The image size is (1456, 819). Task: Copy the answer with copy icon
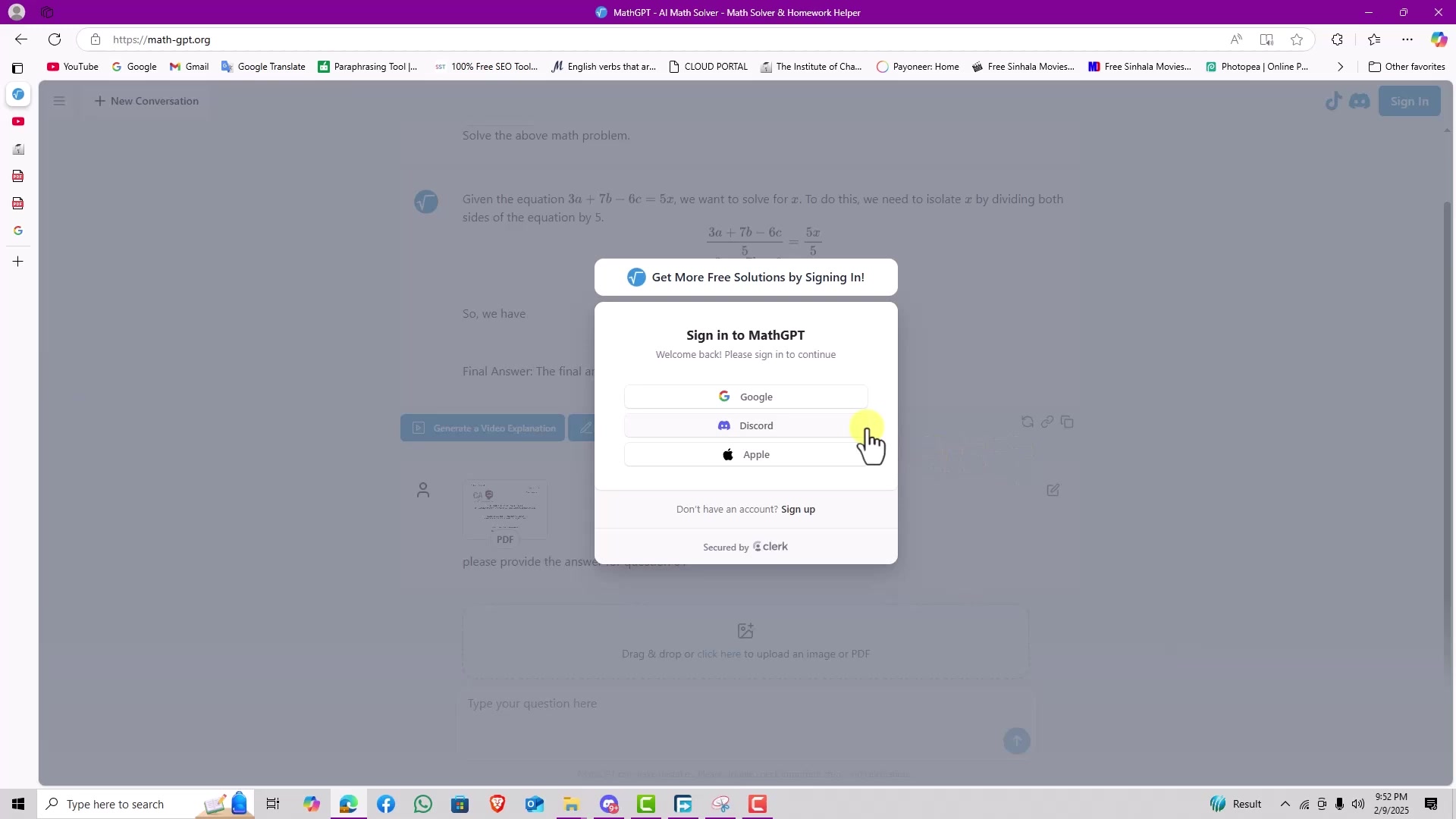[x=1067, y=422]
